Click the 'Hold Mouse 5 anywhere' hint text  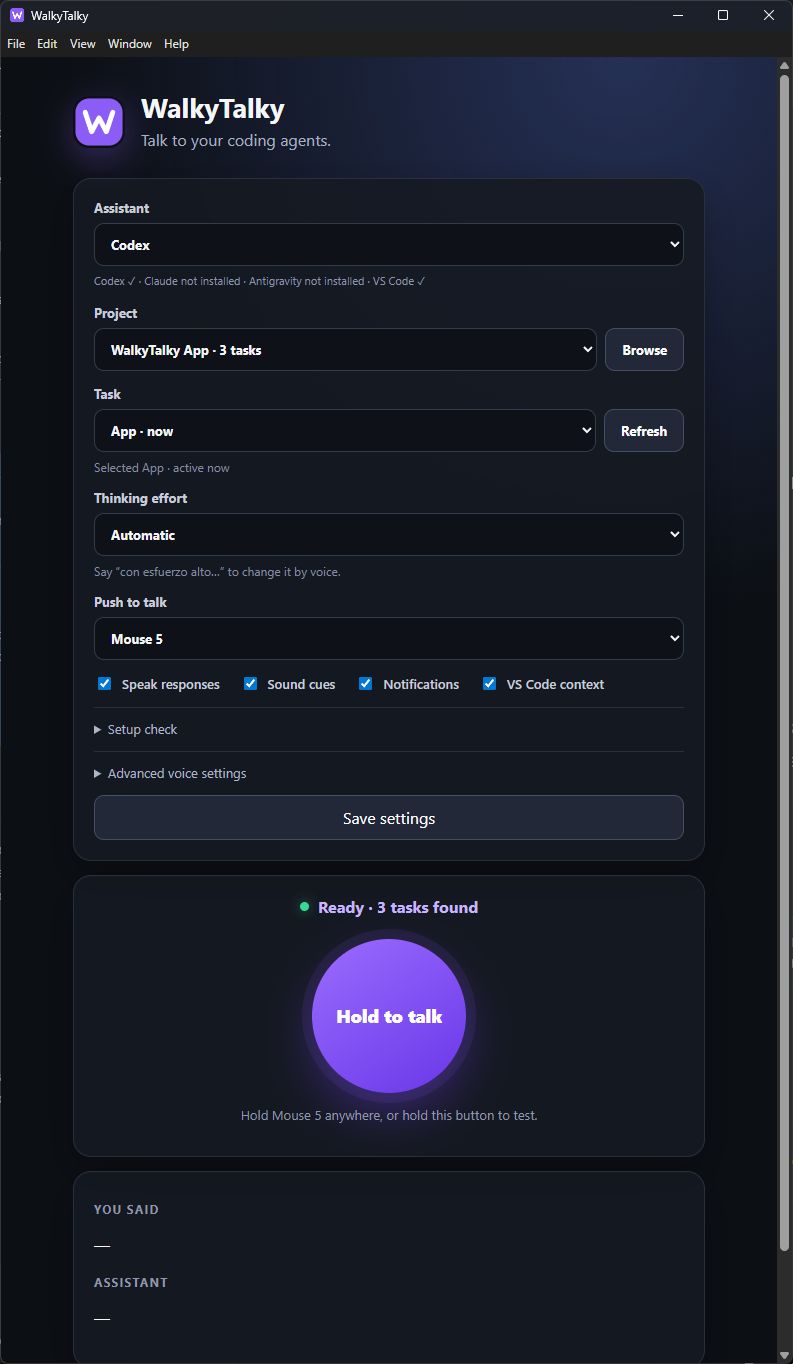tap(389, 1115)
